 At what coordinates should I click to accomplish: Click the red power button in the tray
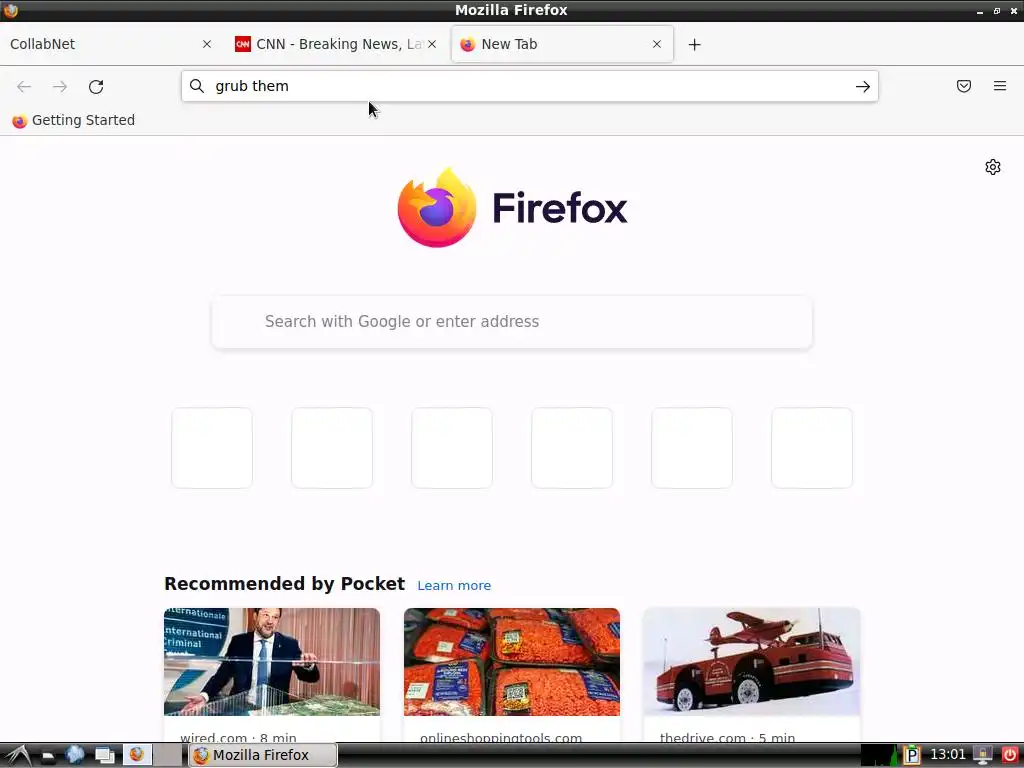(1009, 755)
